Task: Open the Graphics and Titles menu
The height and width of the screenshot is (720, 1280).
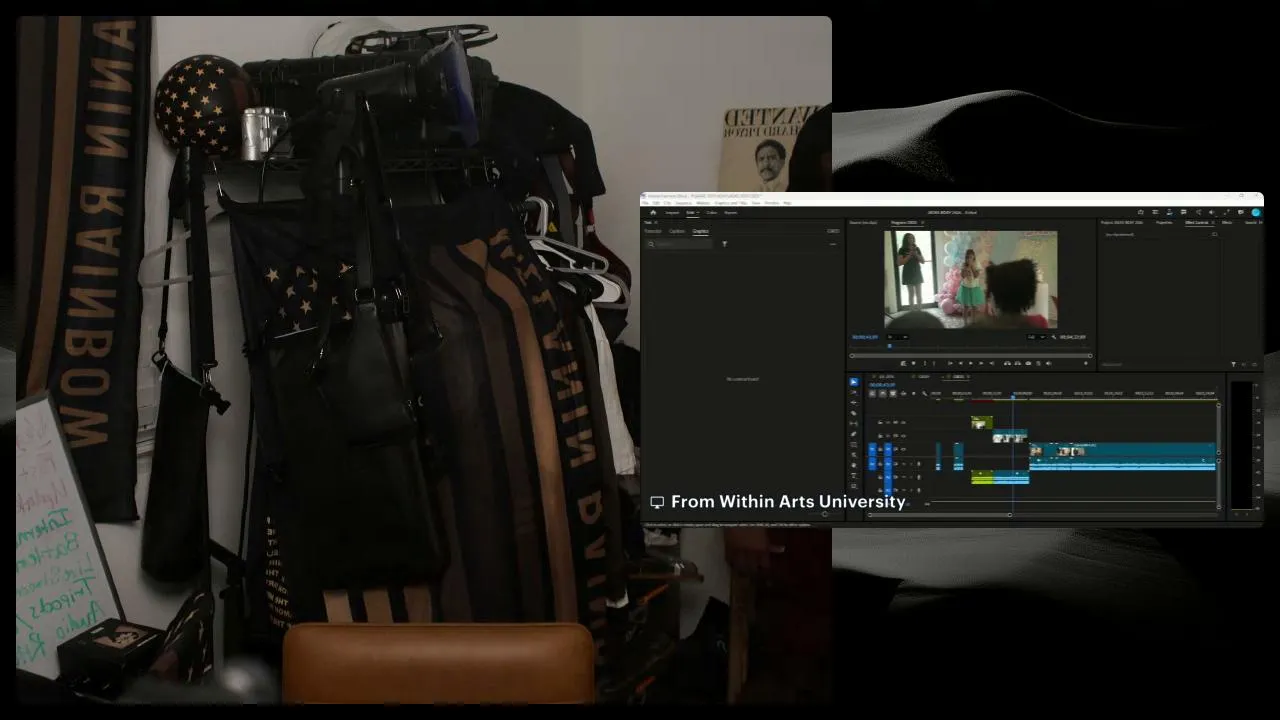Action: [x=730, y=203]
